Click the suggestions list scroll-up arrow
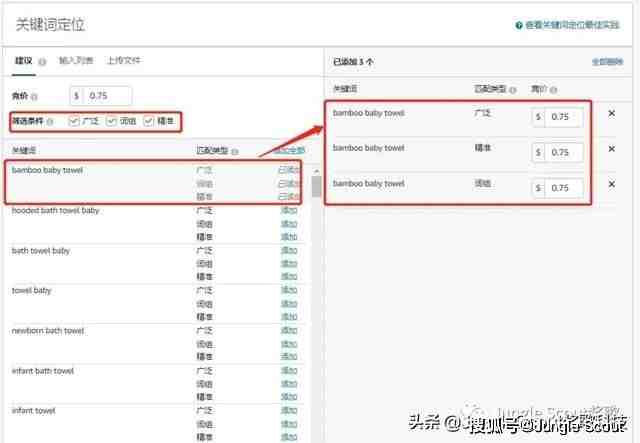The image size is (640, 443). (x=316, y=171)
